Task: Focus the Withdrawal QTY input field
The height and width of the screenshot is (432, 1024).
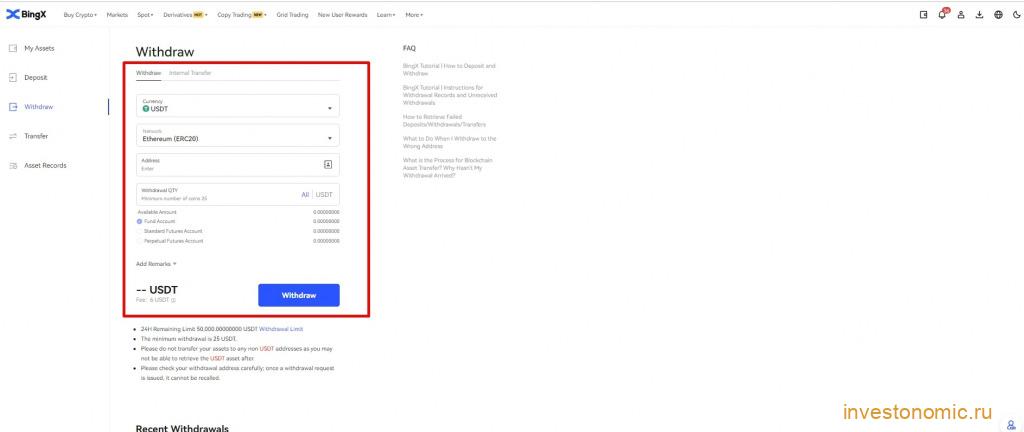Action: 238,194
